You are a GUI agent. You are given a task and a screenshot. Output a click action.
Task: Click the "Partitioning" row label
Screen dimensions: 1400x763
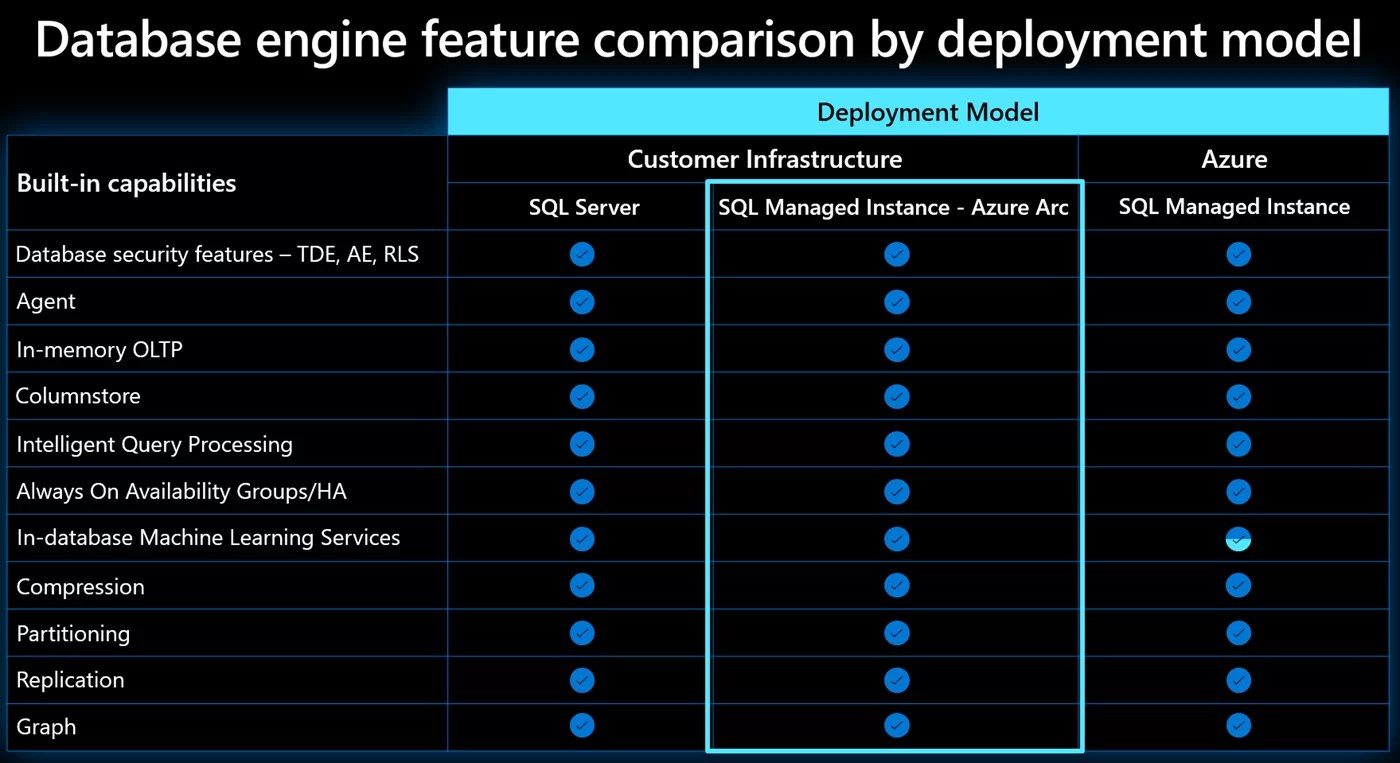pyautogui.click(x=73, y=634)
